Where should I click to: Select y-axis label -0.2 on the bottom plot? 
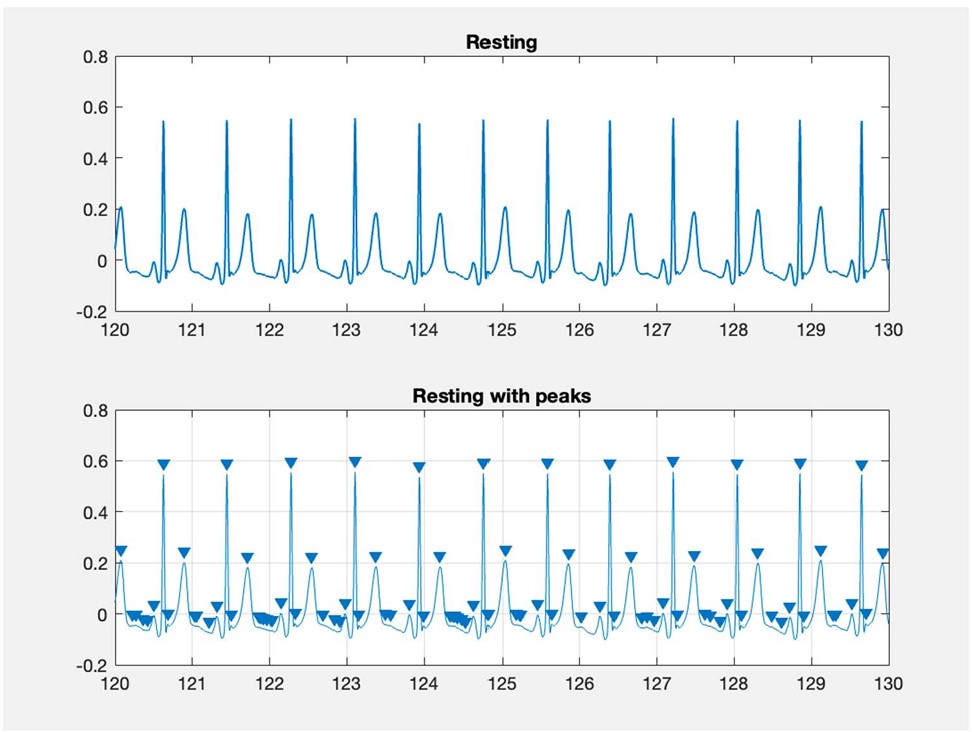click(x=93, y=665)
